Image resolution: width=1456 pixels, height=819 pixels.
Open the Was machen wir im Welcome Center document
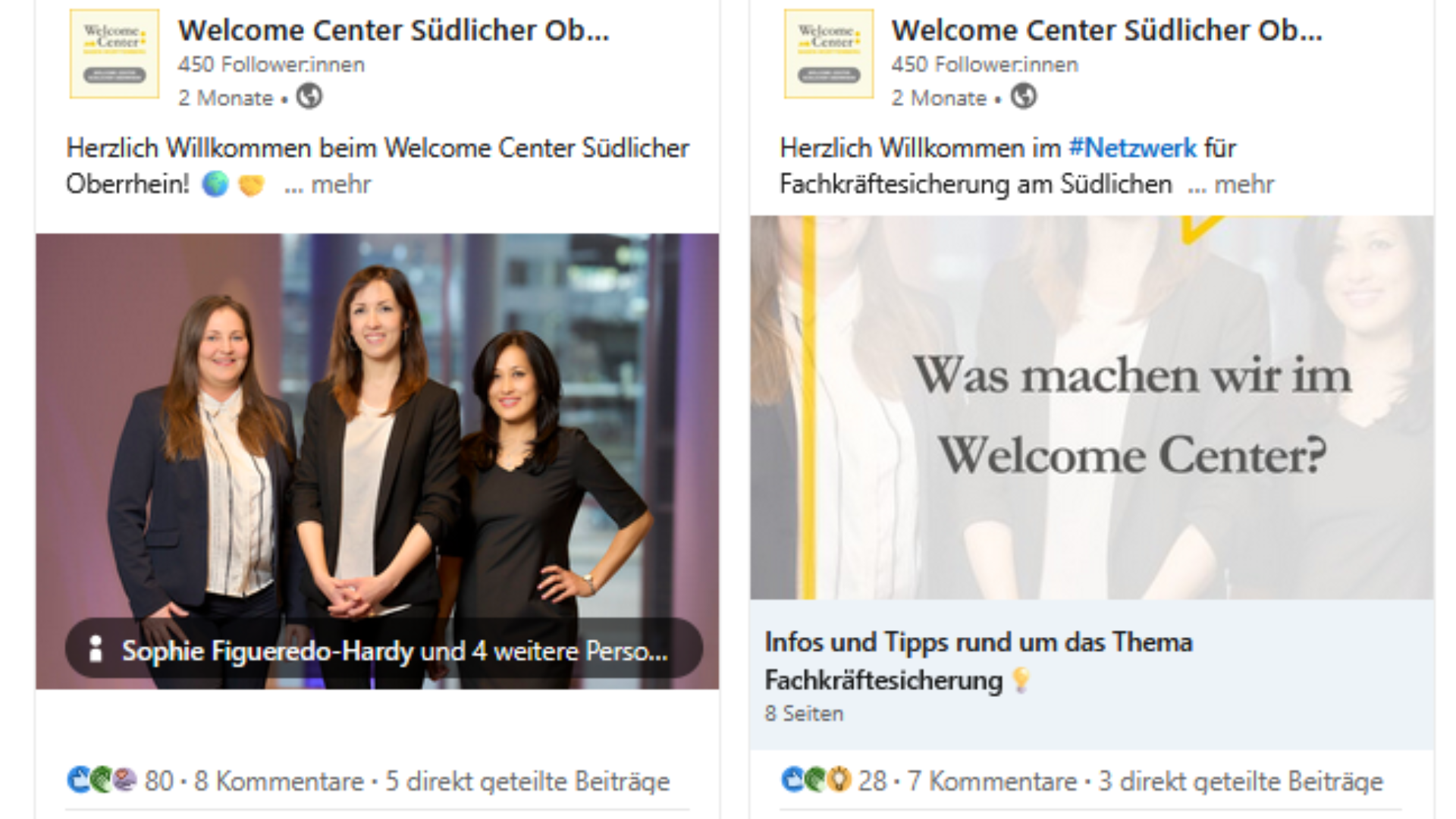click(x=1092, y=407)
